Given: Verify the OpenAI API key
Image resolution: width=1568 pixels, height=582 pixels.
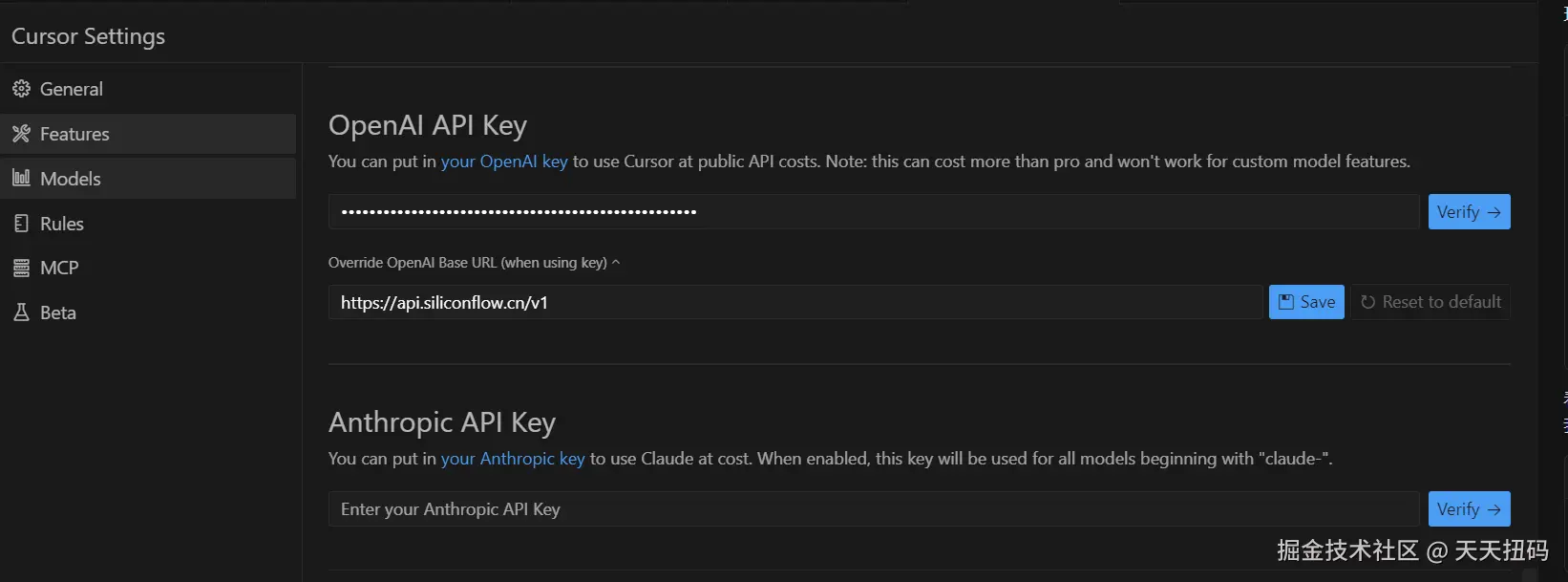Looking at the screenshot, I should [1469, 212].
